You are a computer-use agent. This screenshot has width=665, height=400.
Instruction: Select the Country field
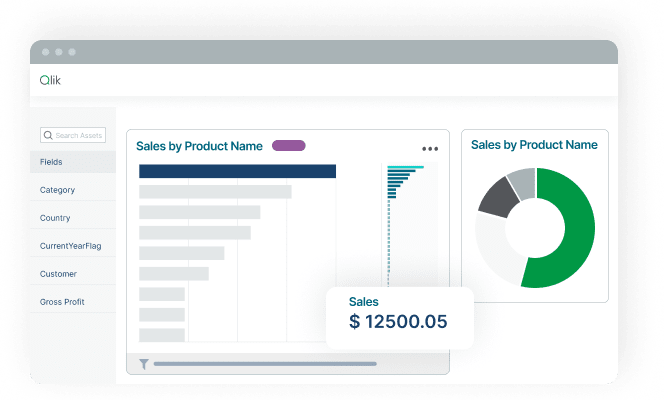click(73, 218)
